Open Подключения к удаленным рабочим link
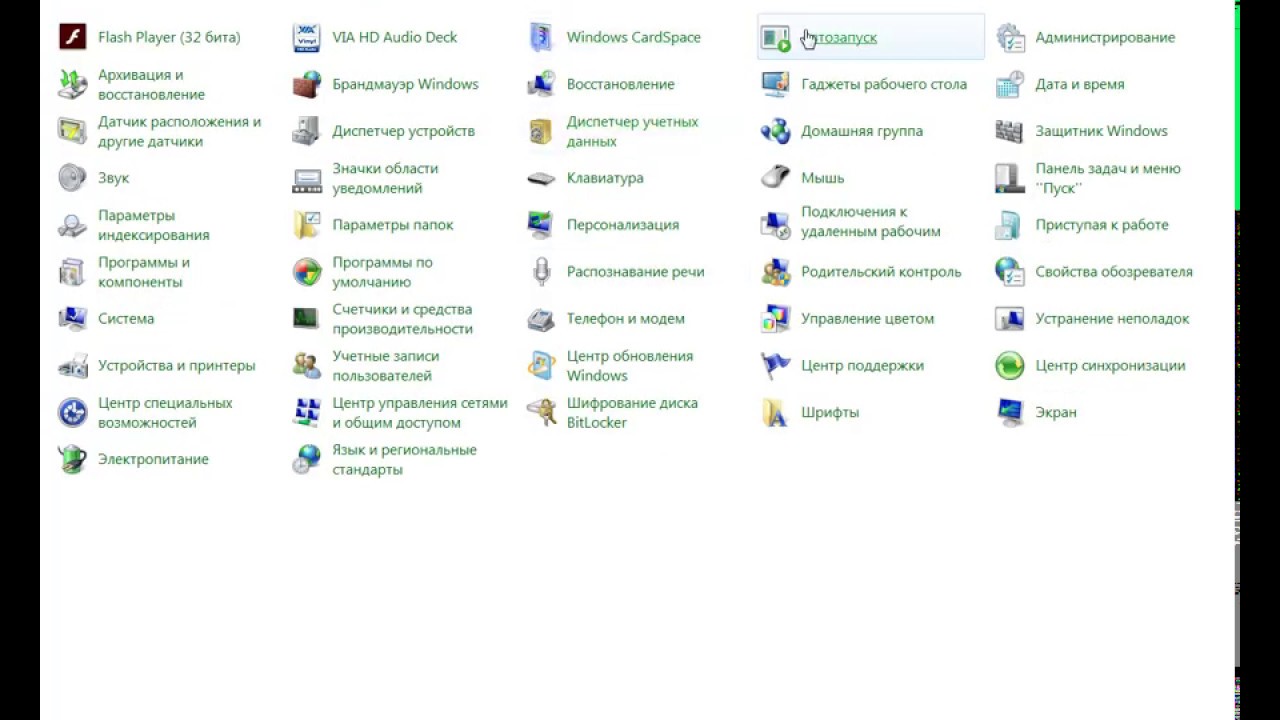The width and height of the screenshot is (1280, 720). [870, 222]
